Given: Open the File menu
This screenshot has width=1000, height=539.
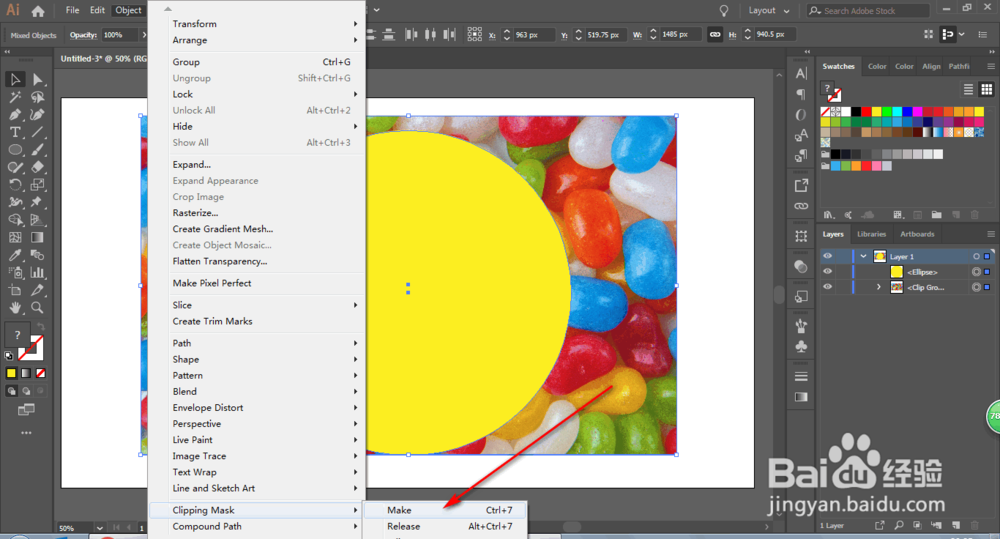Looking at the screenshot, I should pos(72,10).
